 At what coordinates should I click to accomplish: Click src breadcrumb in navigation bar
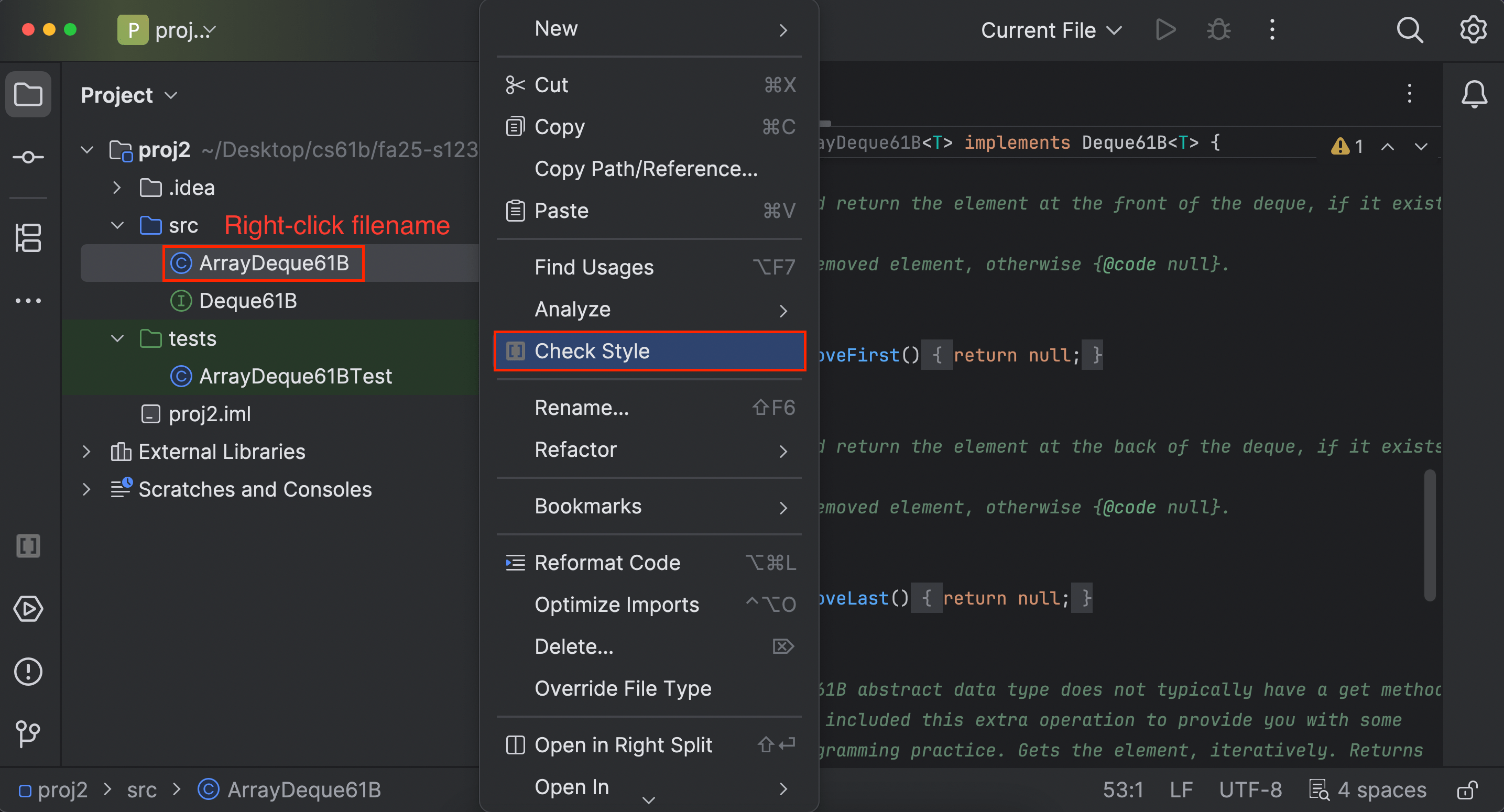[142, 790]
